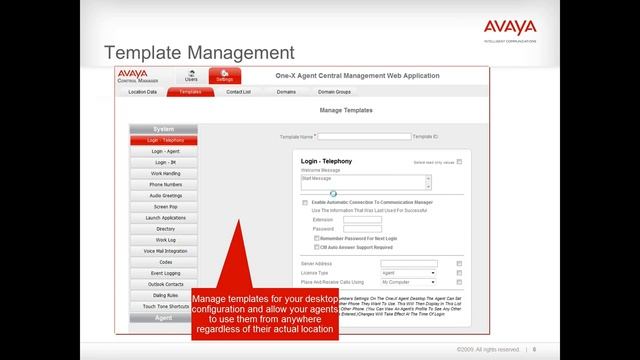Open the Domain Groups tab
This screenshot has width=640, height=360.
tap(334, 92)
